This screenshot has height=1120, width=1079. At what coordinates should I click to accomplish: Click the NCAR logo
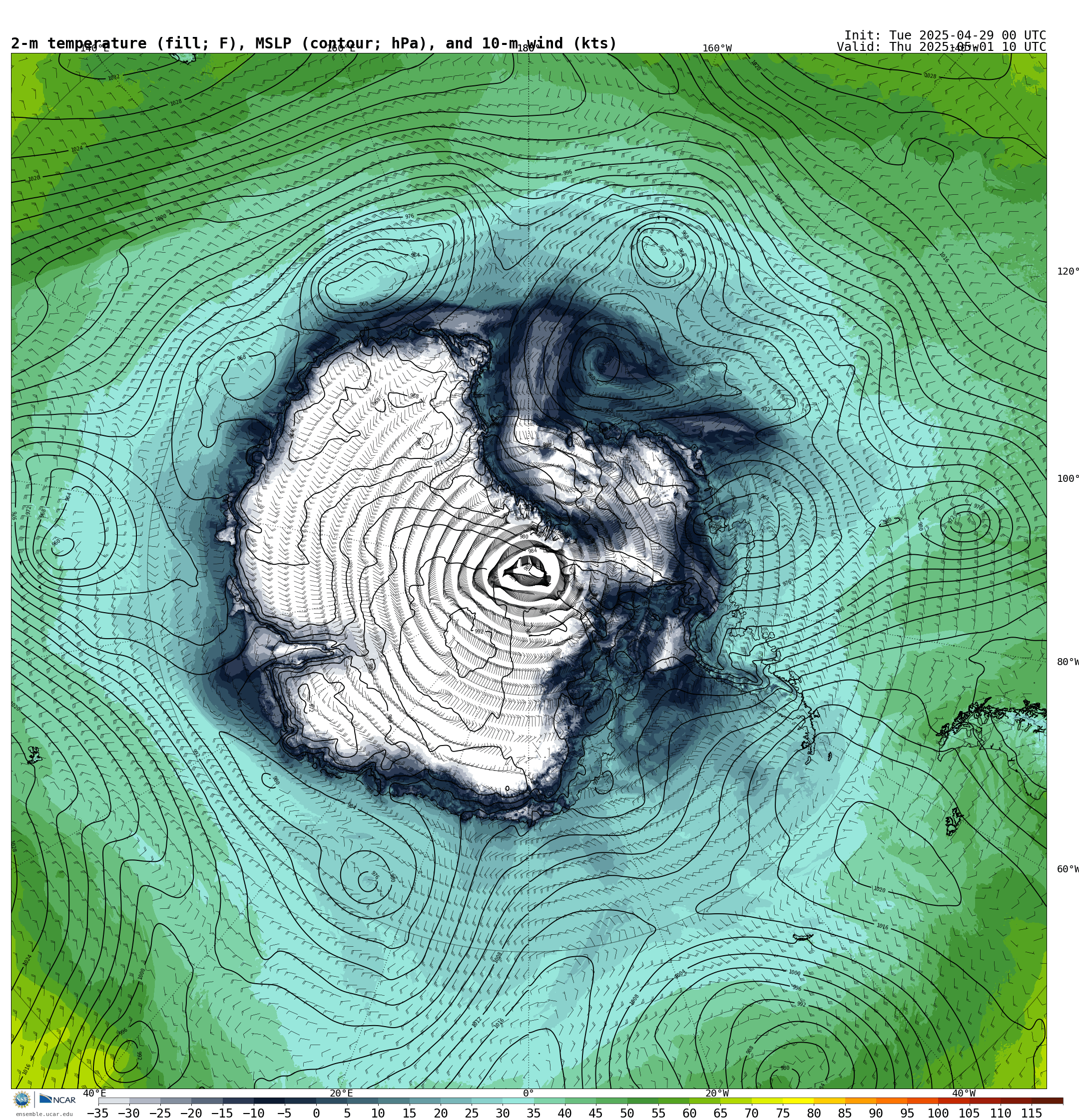58,1100
